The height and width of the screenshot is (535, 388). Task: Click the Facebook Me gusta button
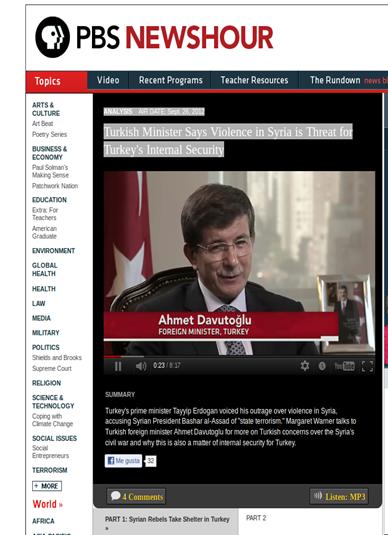[123, 461]
